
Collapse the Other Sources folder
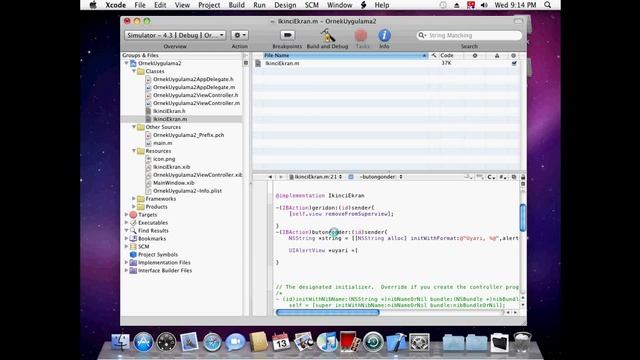[134, 127]
